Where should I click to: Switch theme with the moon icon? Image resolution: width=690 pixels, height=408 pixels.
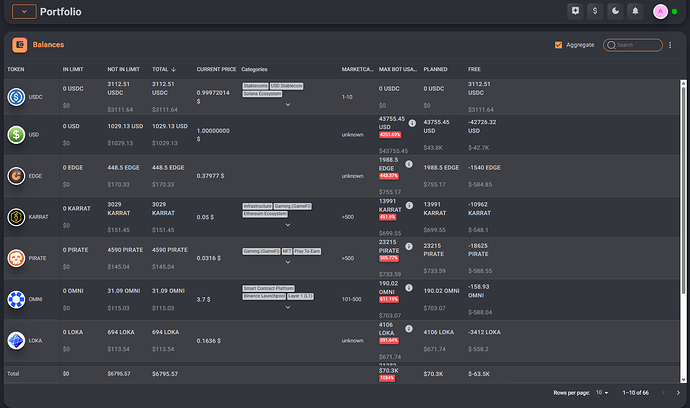click(x=615, y=11)
